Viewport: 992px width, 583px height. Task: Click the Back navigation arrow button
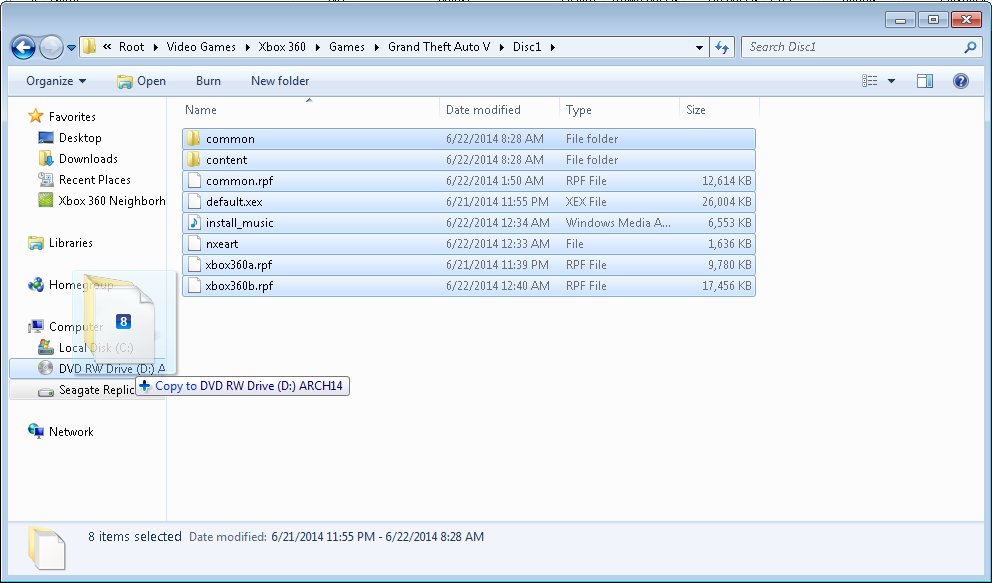[23, 47]
